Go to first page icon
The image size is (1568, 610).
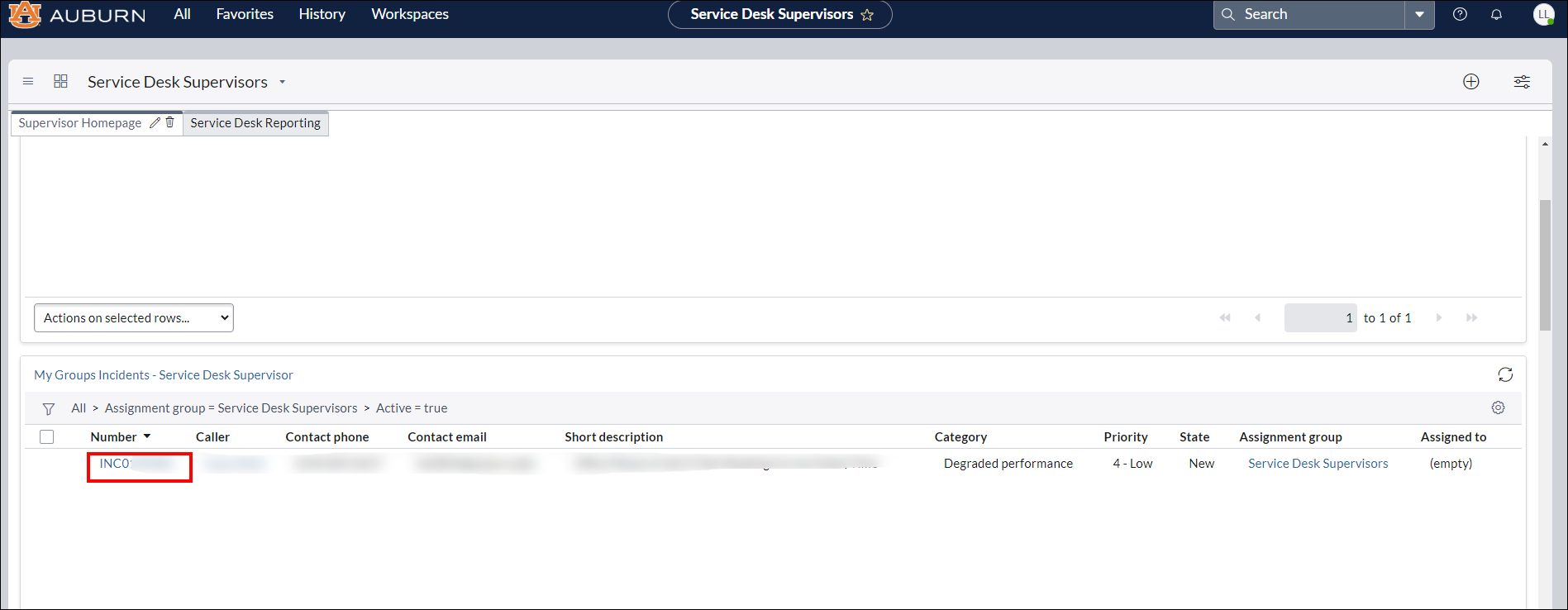[1225, 317]
